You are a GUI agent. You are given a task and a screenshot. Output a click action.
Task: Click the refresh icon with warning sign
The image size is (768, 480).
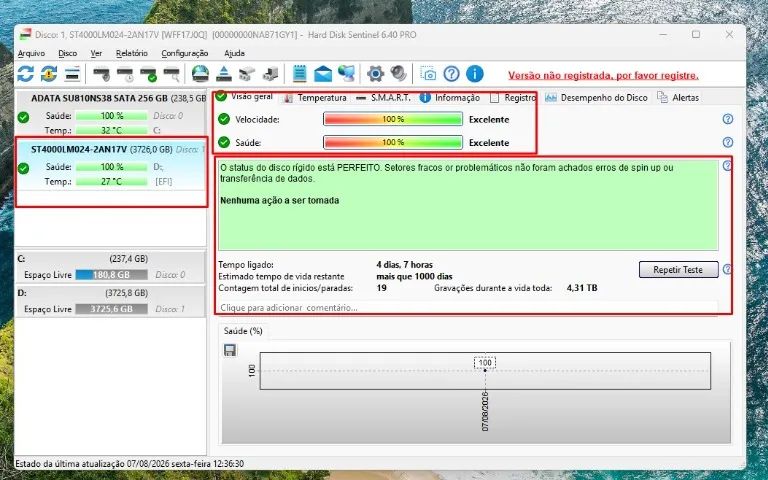48,74
